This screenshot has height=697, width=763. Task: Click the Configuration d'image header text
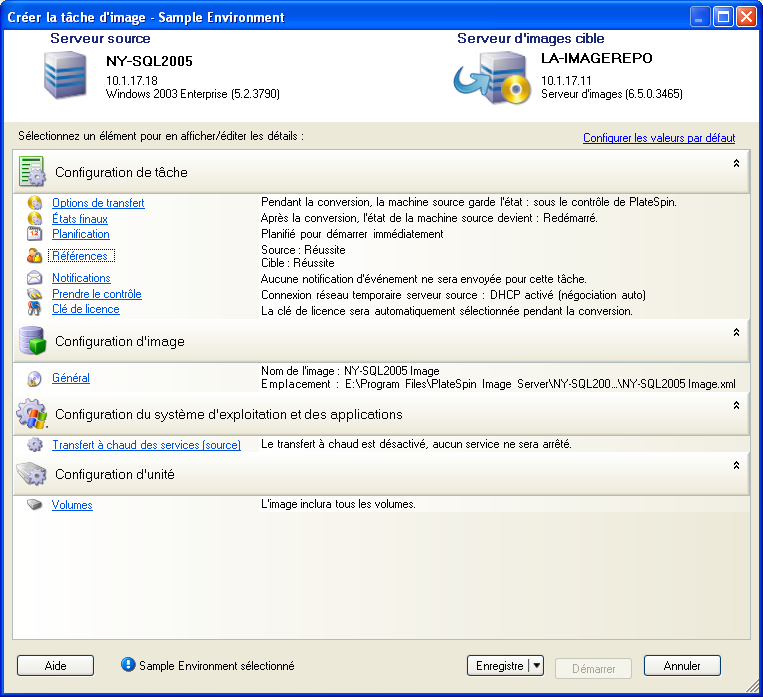point(120,341)
